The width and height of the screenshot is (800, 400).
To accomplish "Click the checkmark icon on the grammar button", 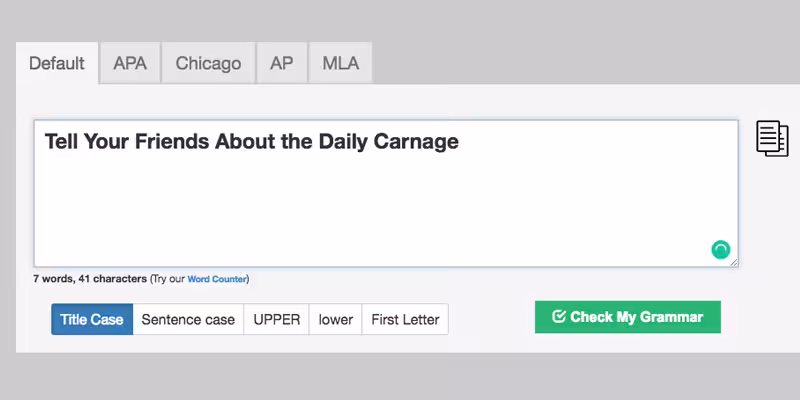I will [x=559, y=317].
